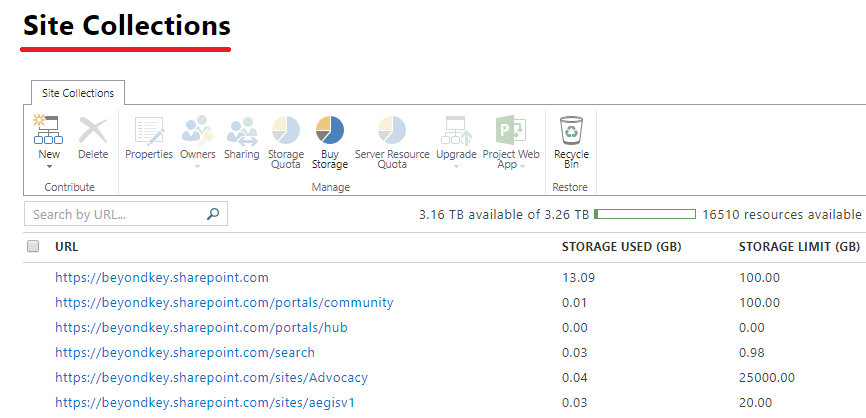Viewport: 866px width, 418px height.
Task: Open the sites/Advocacy link
Action: [212, 378]
